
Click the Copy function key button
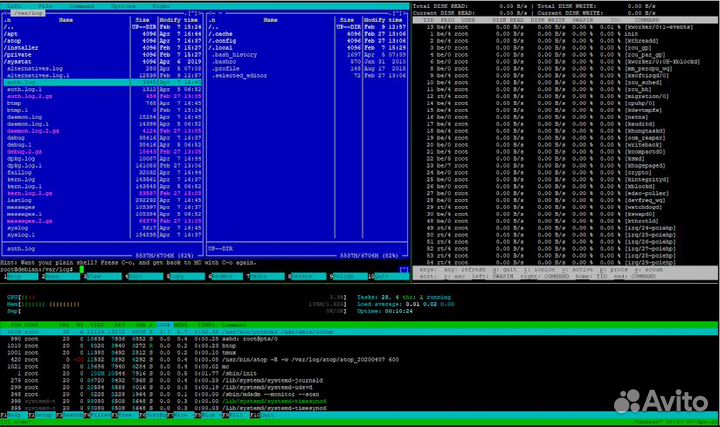[x=187, y=274]
